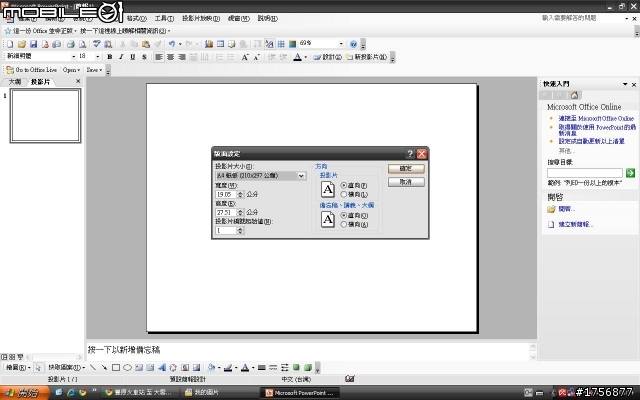Apply underline formatting

[132, 57]
